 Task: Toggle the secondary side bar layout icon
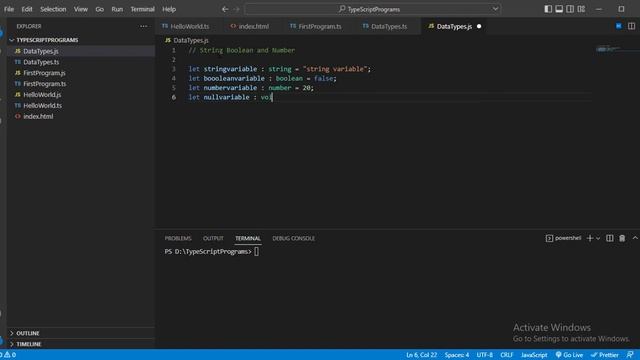pyautogui.click(x=570, y=9)
